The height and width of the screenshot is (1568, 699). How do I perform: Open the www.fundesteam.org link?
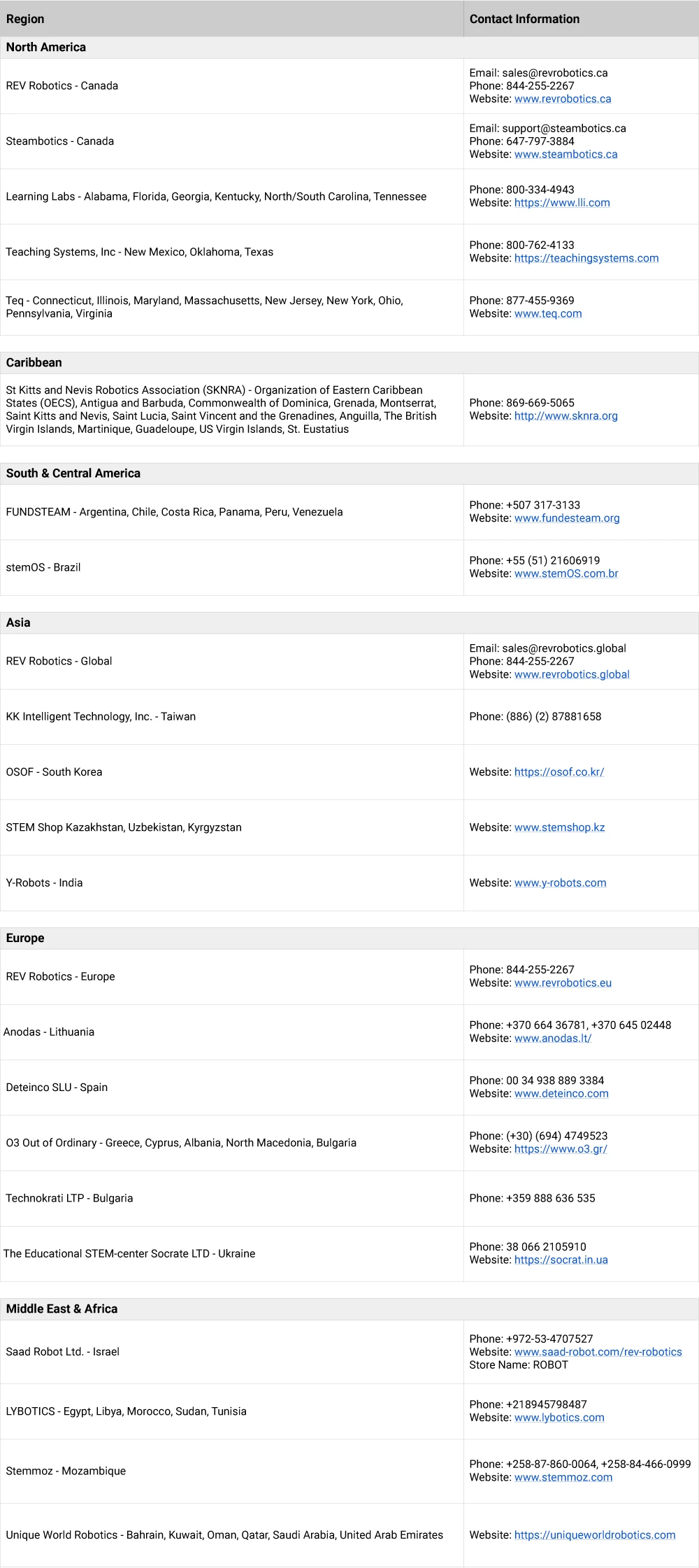(567, 518)
